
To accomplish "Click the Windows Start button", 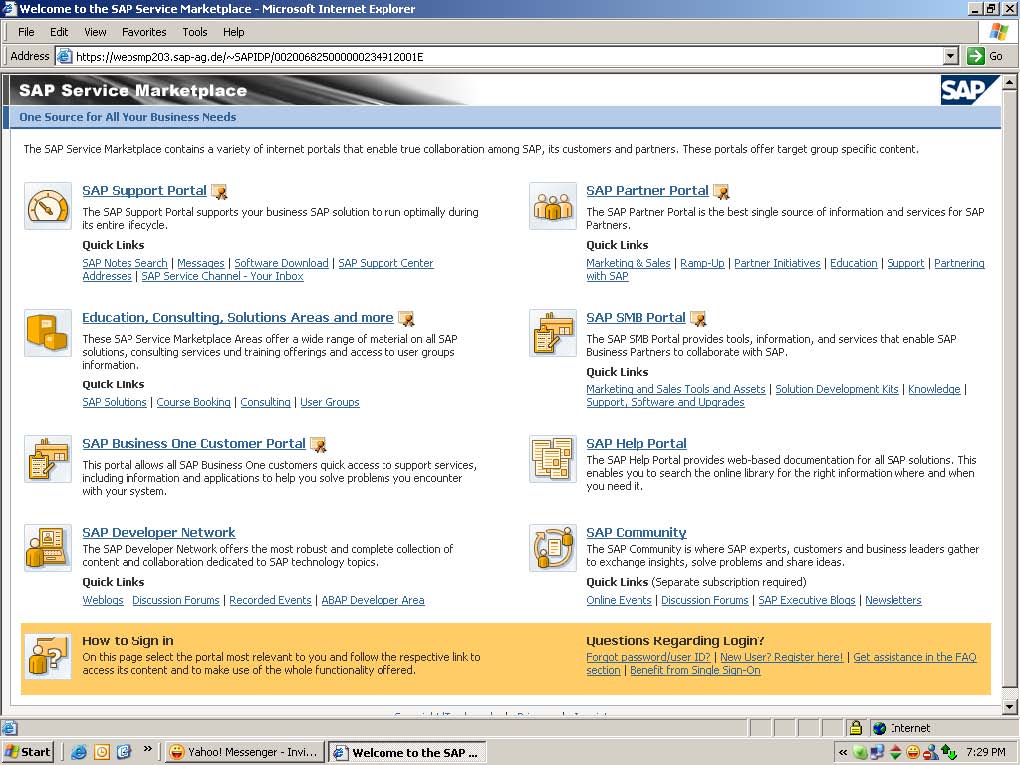I will point(28,752).
